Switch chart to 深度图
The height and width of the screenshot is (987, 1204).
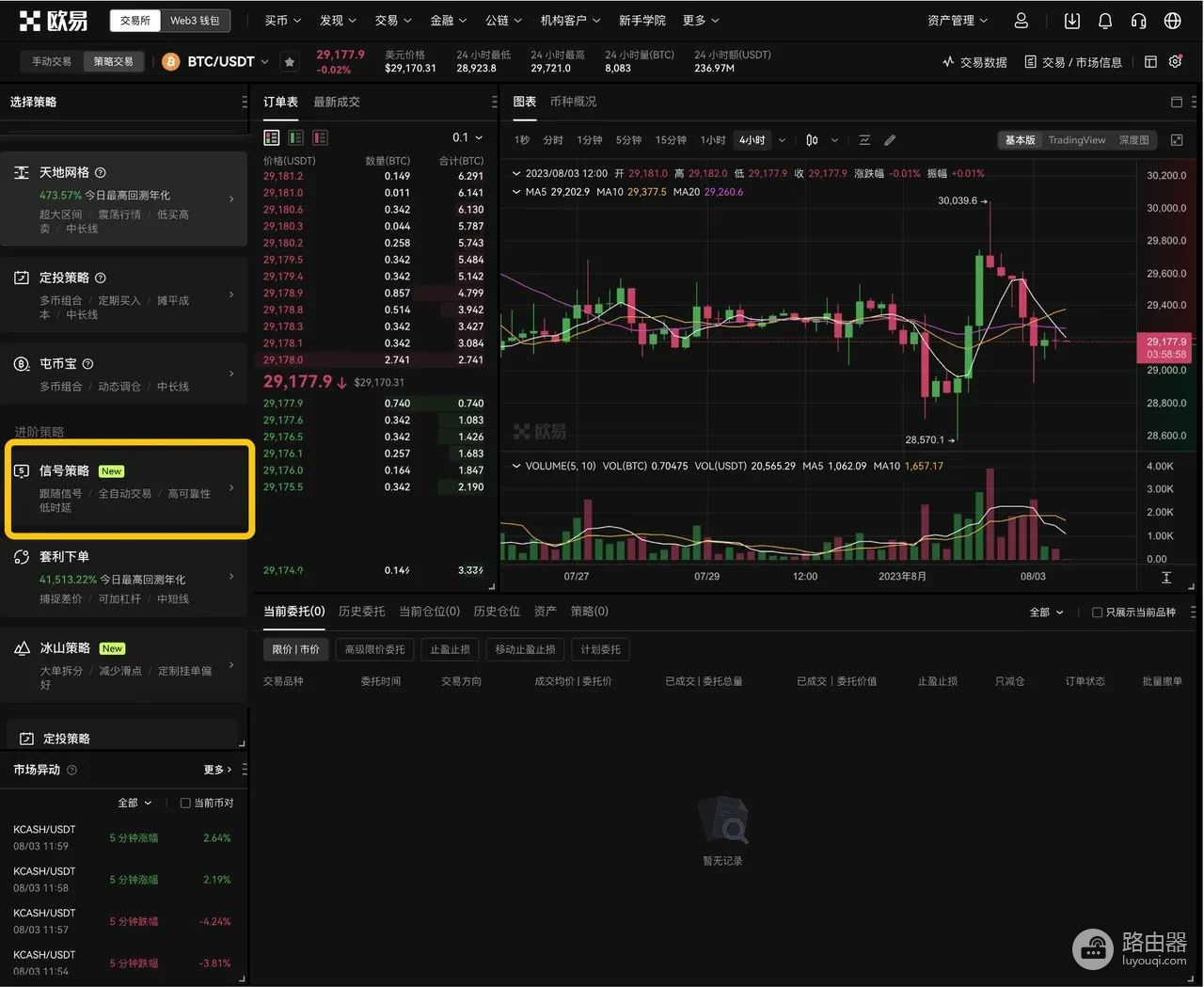click(1133, 140)
